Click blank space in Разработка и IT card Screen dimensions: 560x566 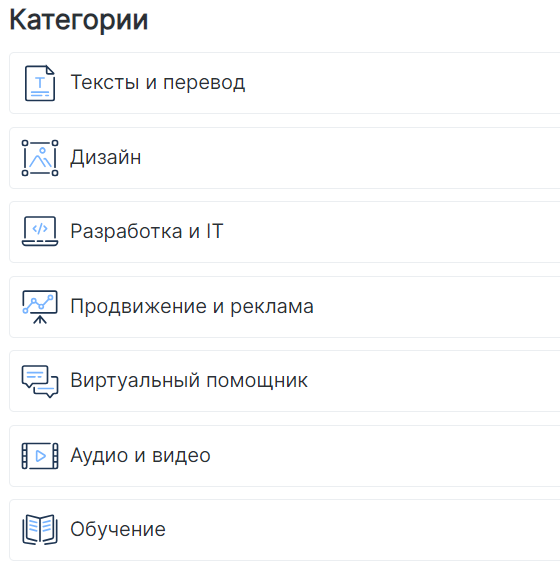click(x=397, y=232)
